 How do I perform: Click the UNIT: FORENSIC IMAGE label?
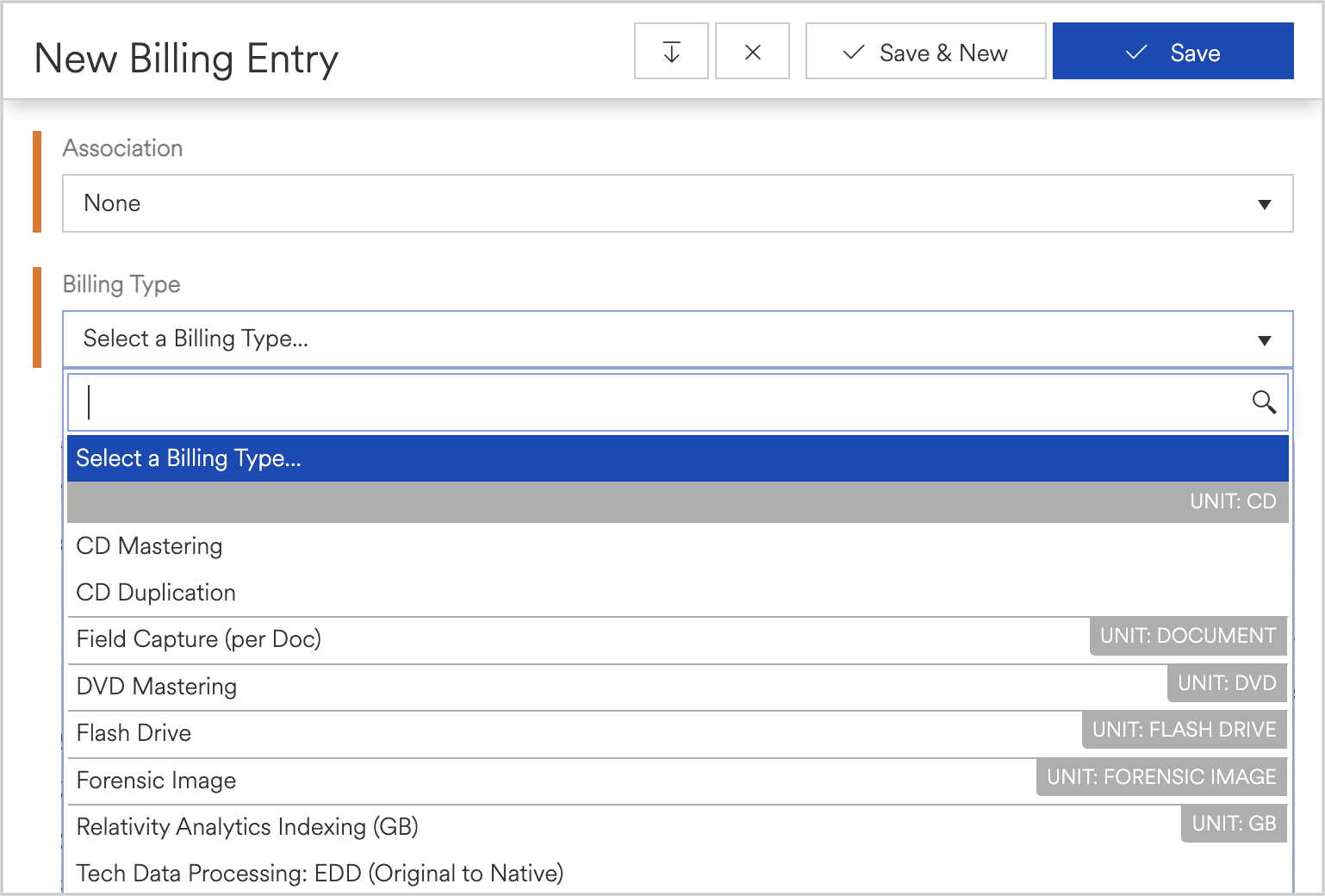1161,777
